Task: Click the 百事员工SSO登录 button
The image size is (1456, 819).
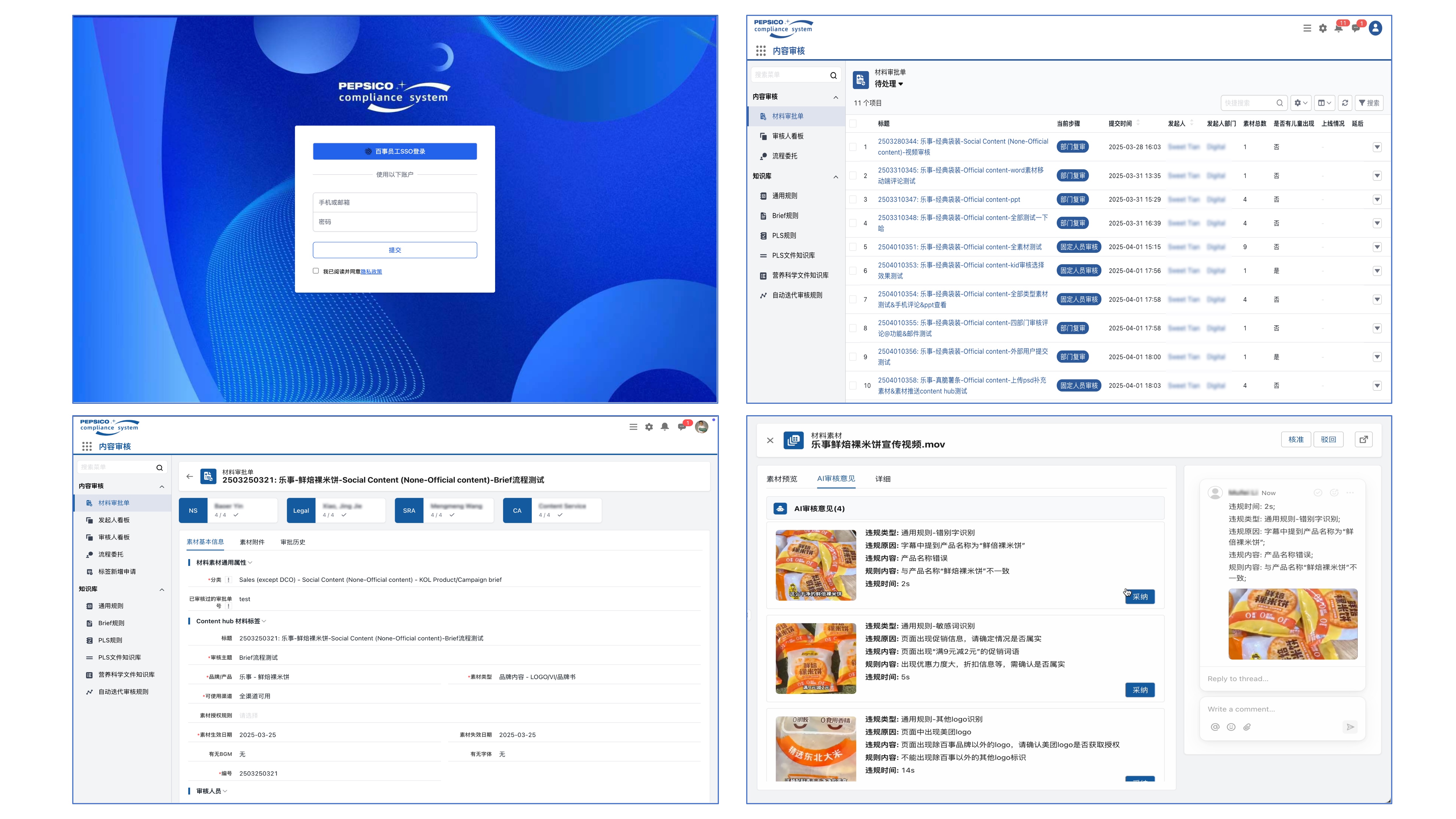Action: click(x=394, y=152)
